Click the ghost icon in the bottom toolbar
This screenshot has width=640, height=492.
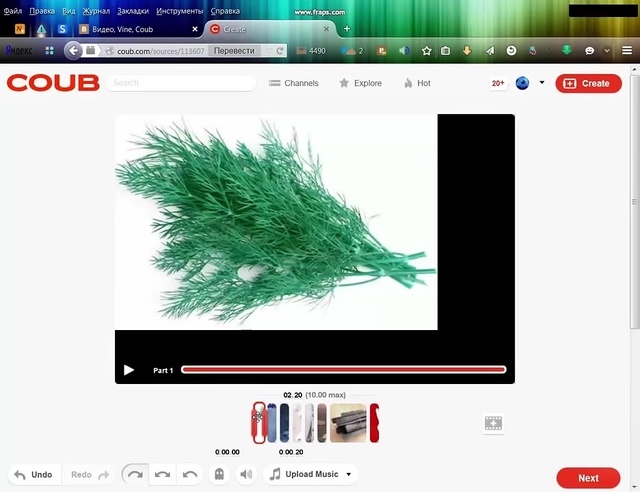tap(219, 474)
